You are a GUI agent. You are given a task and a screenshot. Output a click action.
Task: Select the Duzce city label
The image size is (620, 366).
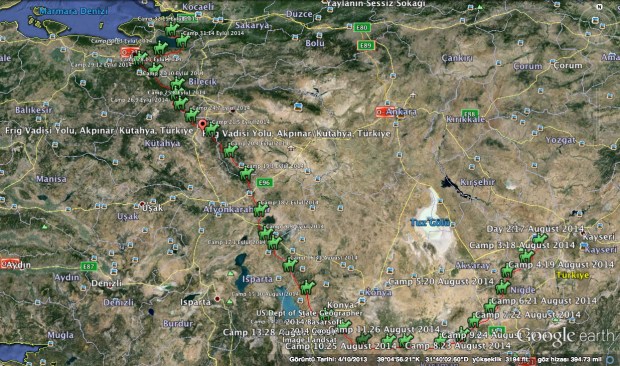(299, 14)
